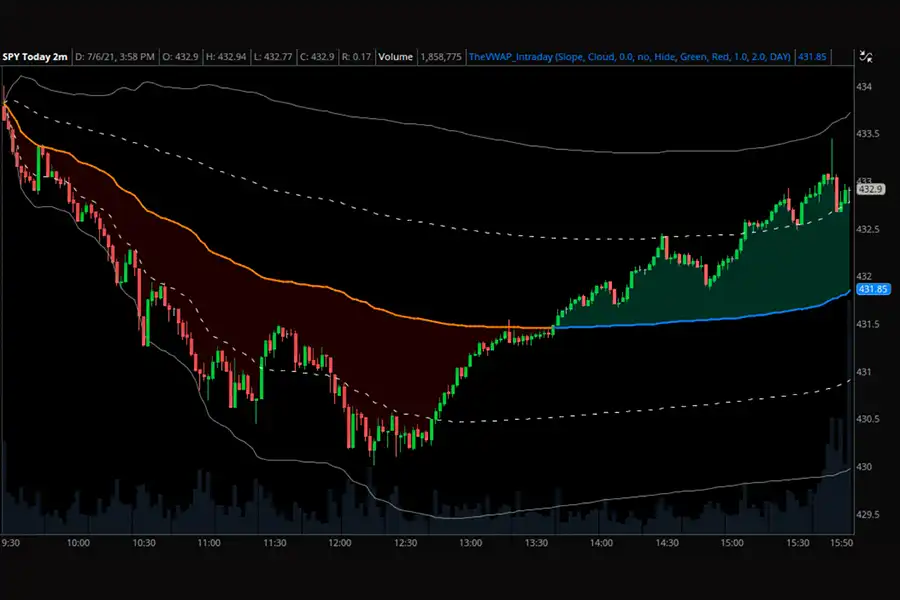This screenshot has width=900, height=600.
Task: Open the Volume study label
Action: (x=395, y=57)
